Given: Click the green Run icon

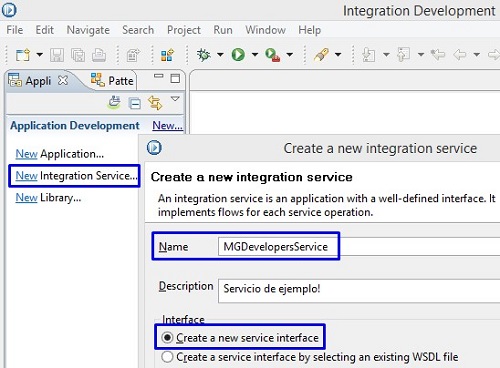Looking at the screenshot, I should pos(238,54).
